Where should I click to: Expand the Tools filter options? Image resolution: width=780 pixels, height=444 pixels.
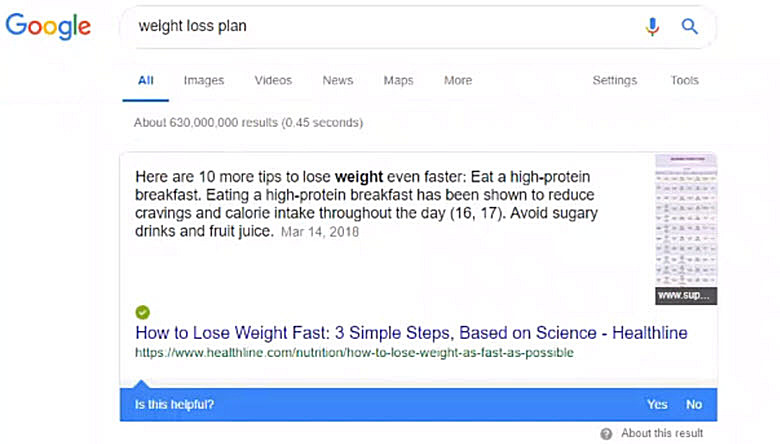coord(685,81)
